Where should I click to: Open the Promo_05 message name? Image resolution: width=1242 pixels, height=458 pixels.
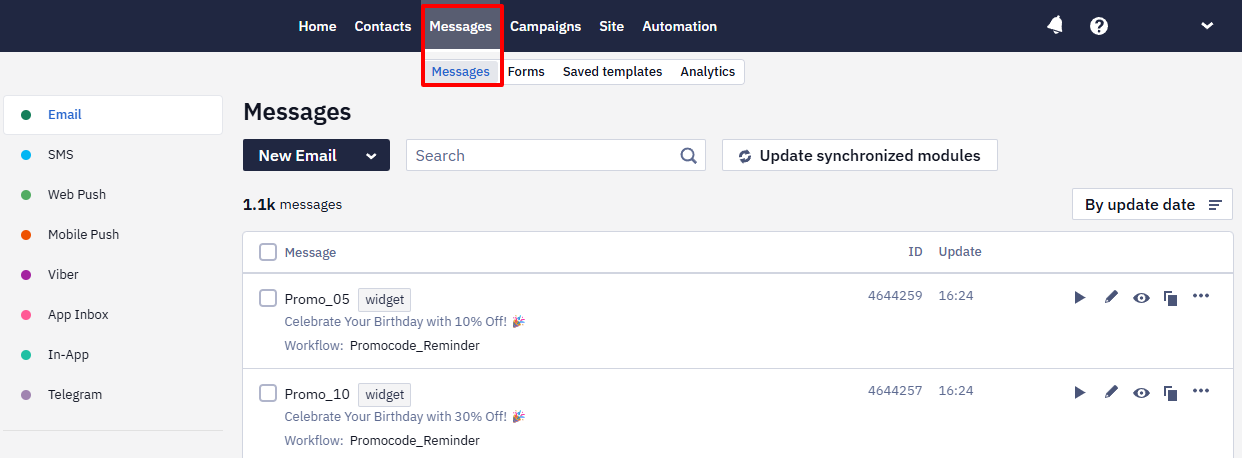click(x=317, y=299)
